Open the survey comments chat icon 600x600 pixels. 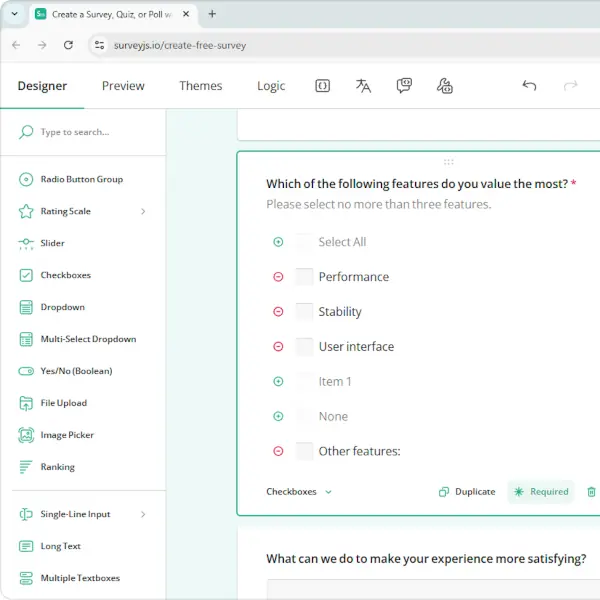coord(404,86)
